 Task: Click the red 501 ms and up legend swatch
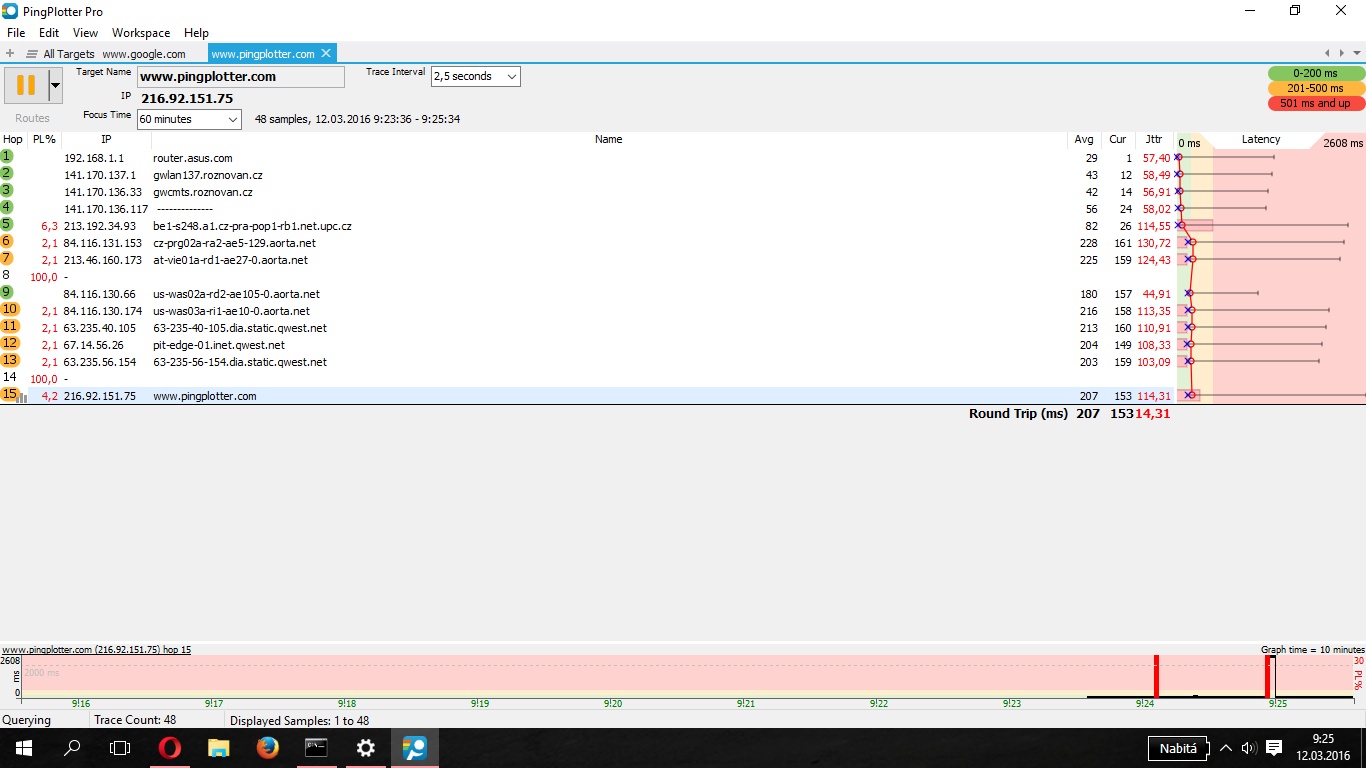1315,103
